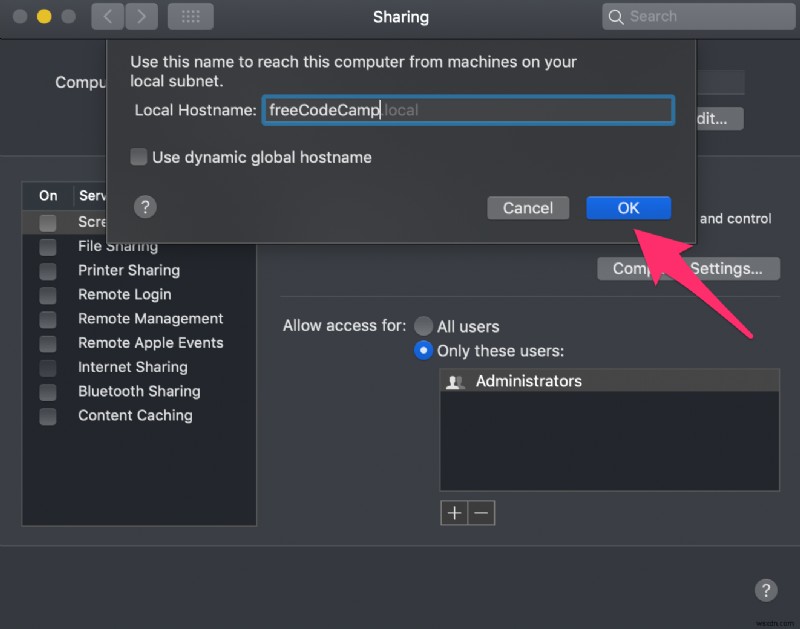
Task: Click the search magnifier icon
Action: [x=616, y=16]
